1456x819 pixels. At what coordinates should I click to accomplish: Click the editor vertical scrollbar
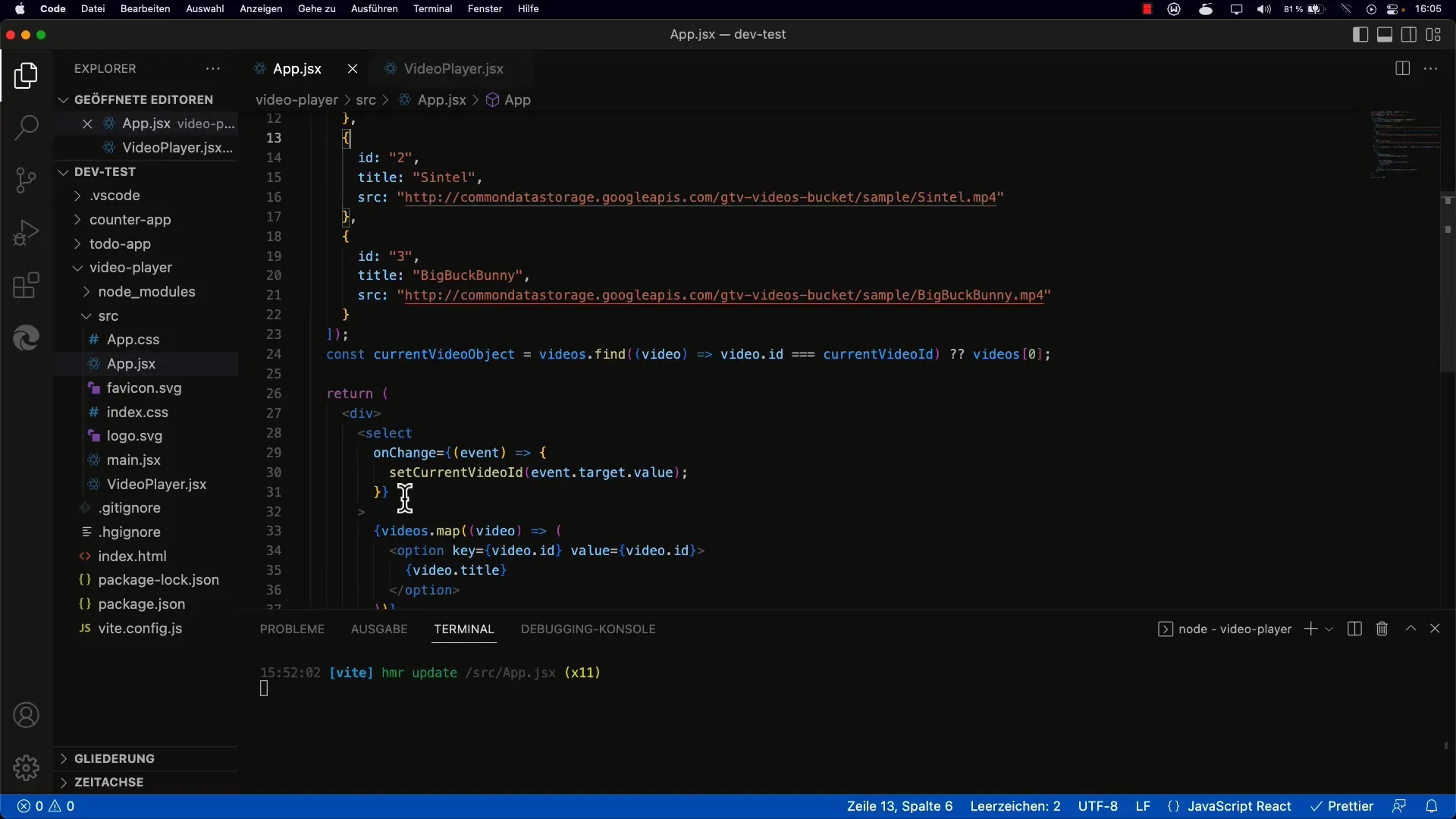(1448, 281)
